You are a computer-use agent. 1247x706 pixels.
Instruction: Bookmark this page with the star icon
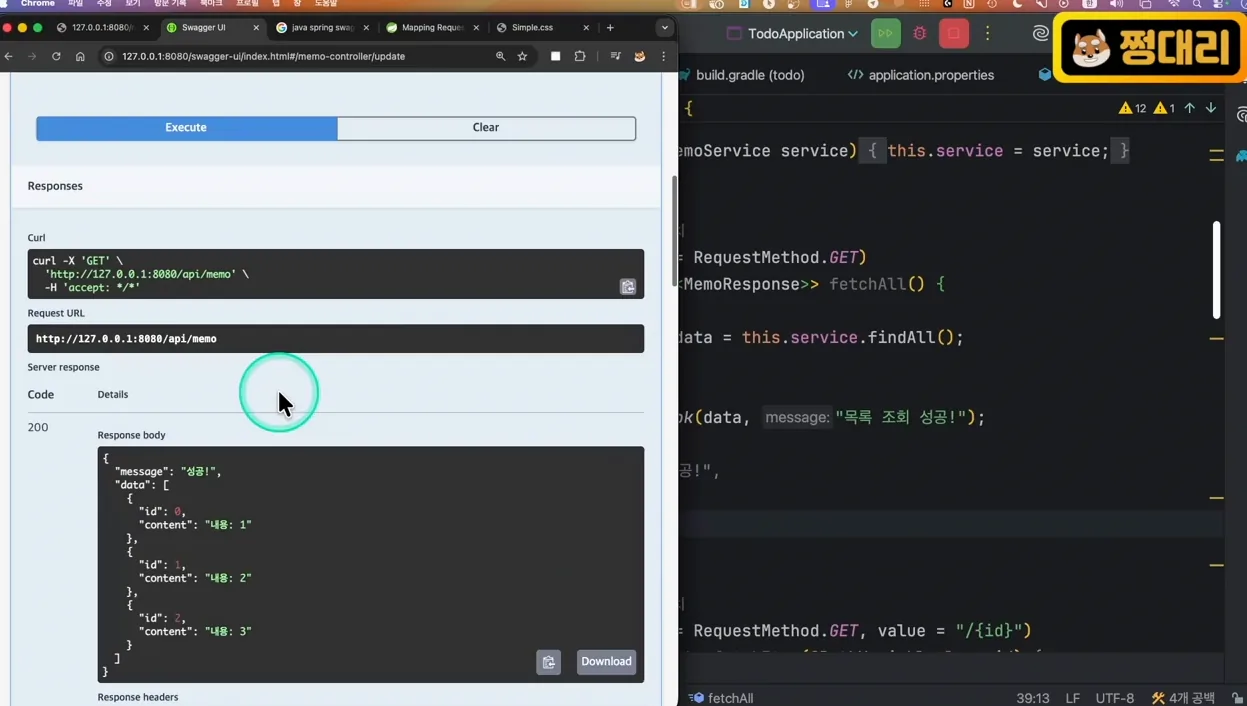[x=522, y=56]
